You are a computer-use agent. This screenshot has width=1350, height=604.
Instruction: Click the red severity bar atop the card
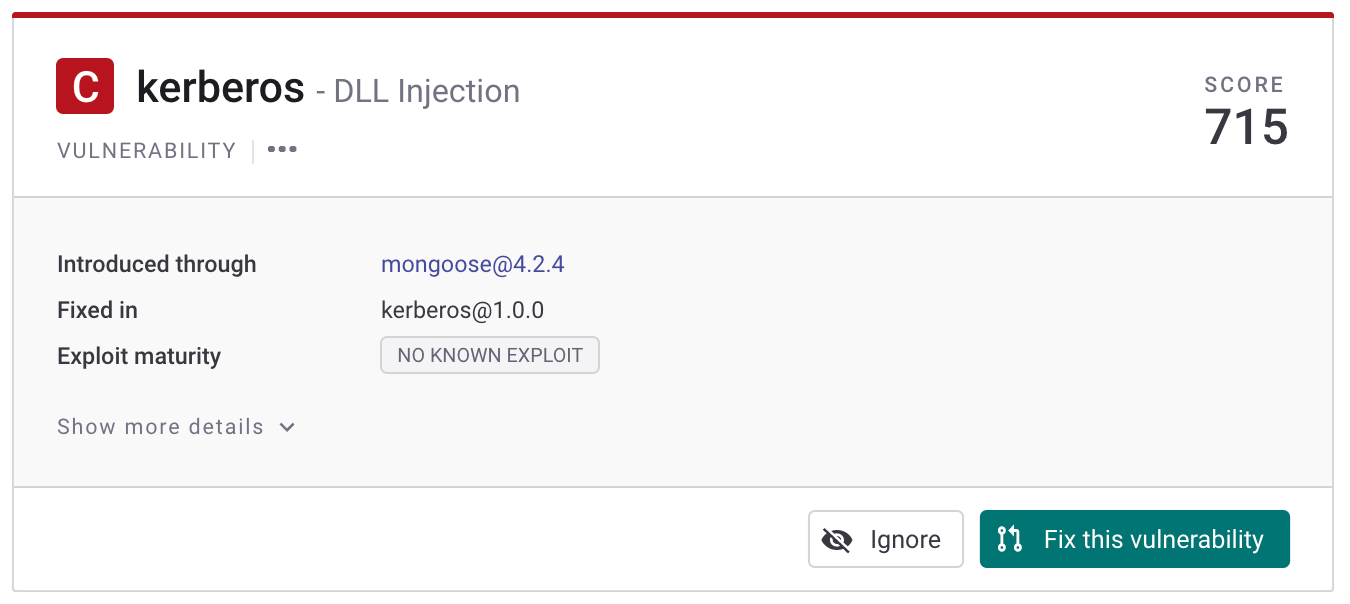[673, 15]
